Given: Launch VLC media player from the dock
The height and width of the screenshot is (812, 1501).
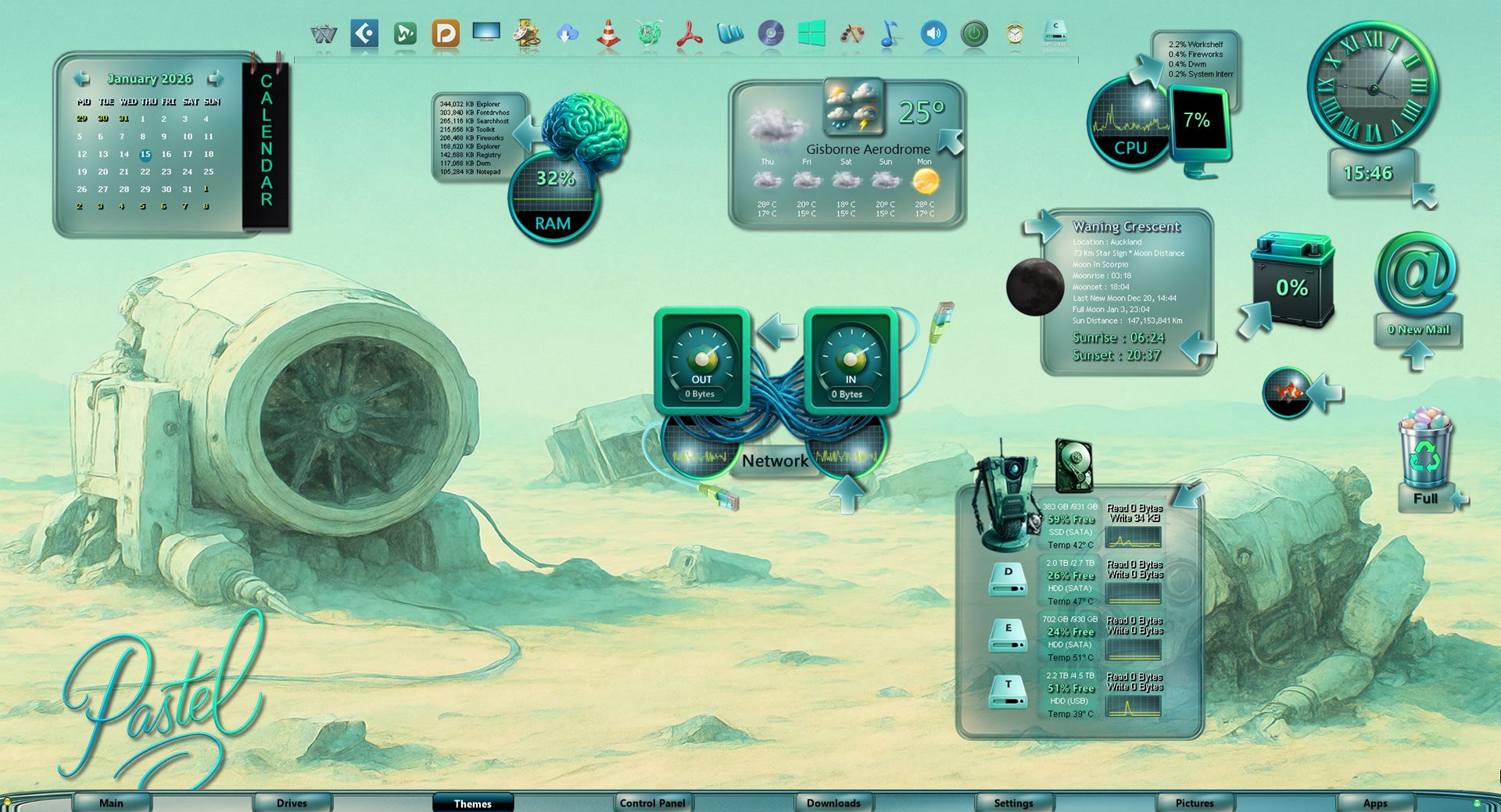Looking at the screenshot, I should pos(608,34).
